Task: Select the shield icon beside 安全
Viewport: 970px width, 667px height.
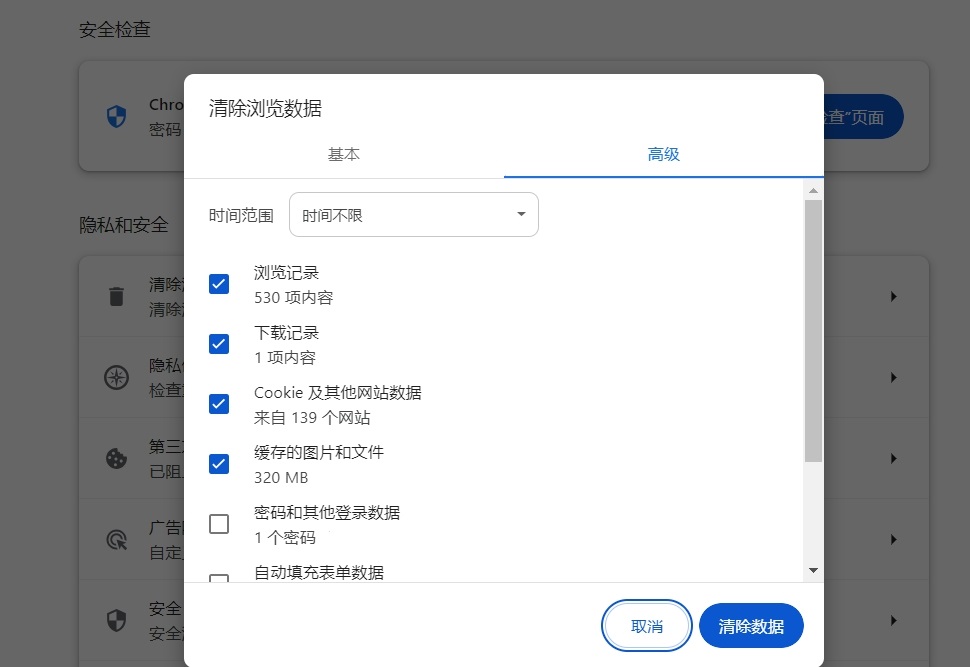Action: click(x=117, y=619)
